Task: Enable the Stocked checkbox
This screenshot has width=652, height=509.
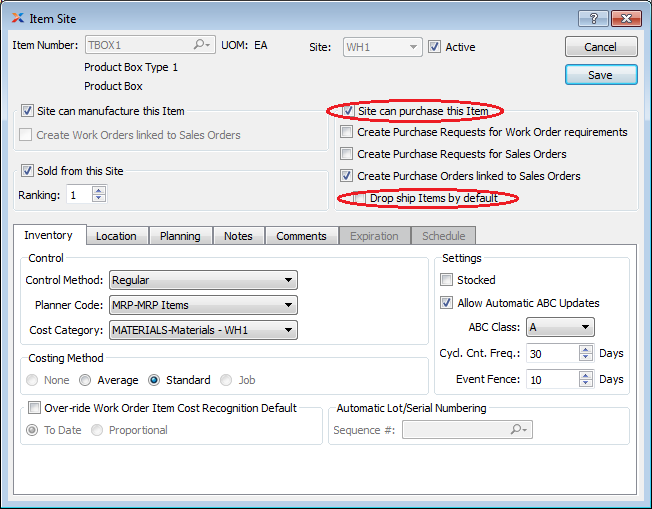Action: tap(447, 280)
